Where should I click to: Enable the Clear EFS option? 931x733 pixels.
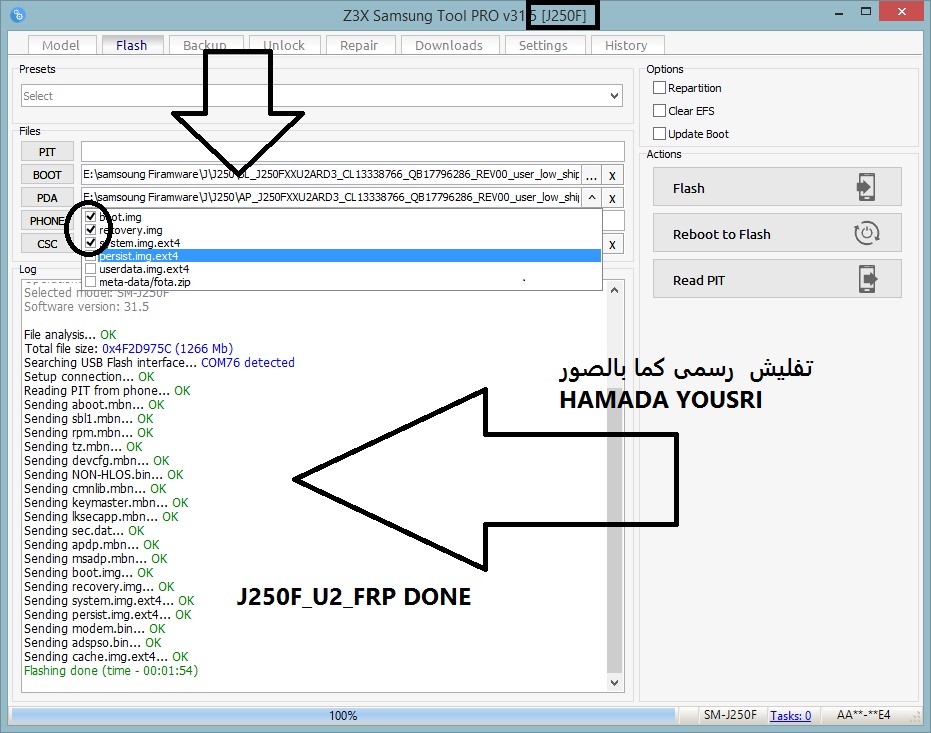(659, 110)
